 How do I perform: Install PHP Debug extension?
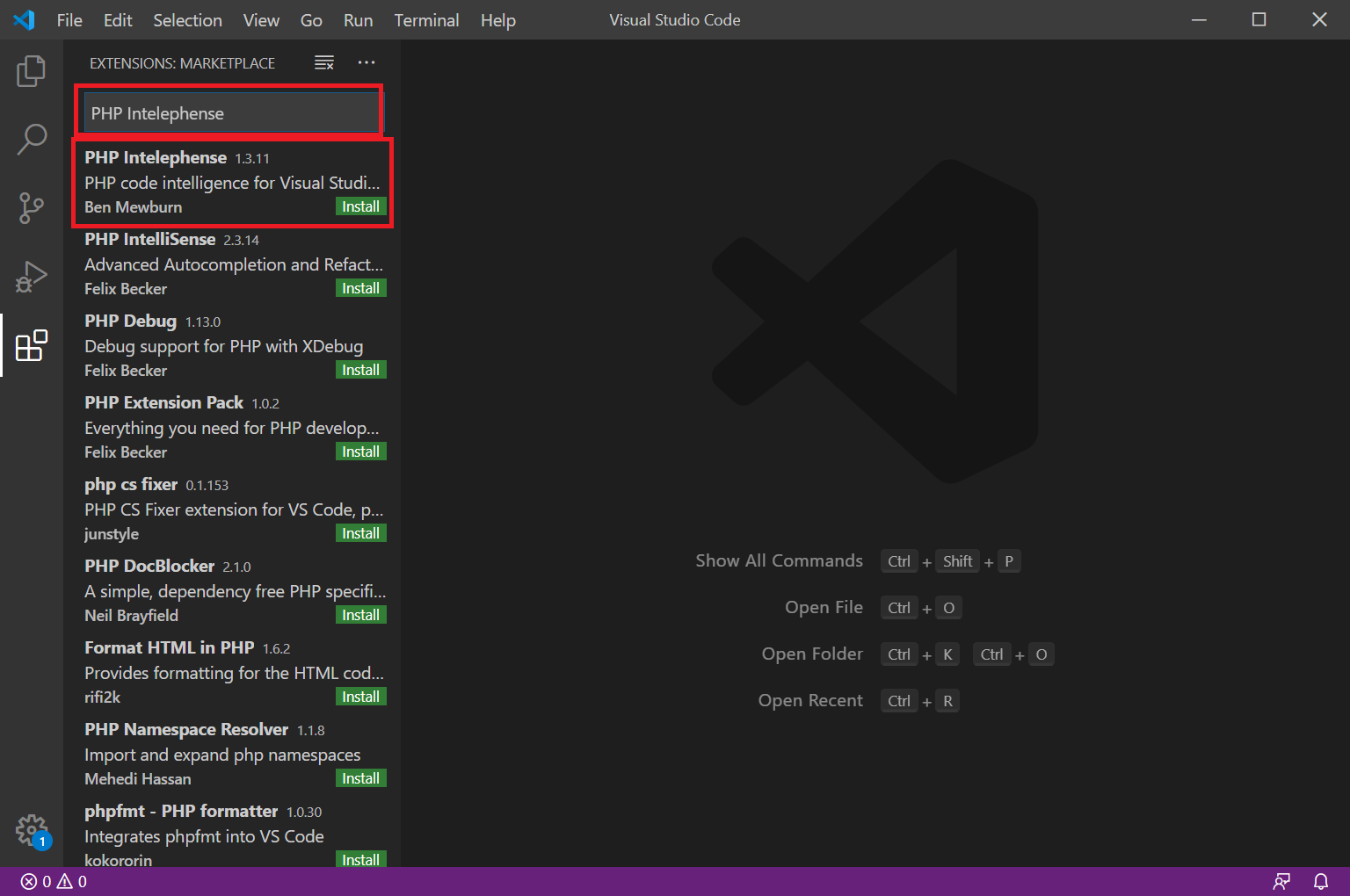pyautogui.click(x=360, y=370)
